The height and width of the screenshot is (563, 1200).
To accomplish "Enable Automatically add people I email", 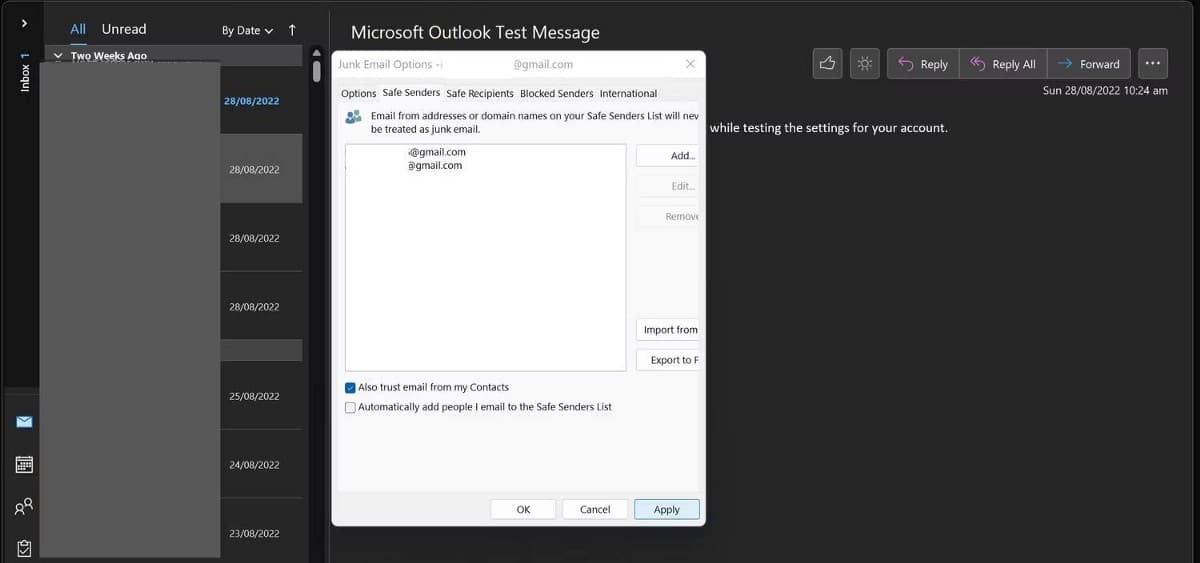I will [350, 407].
